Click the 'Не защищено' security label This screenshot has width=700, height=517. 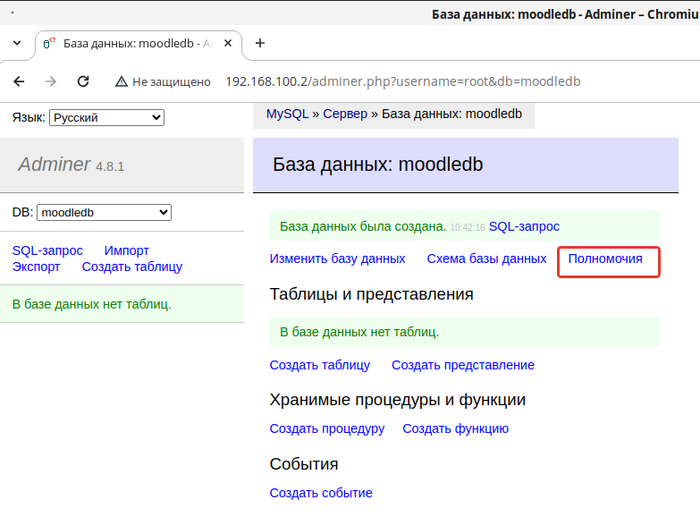171,82
